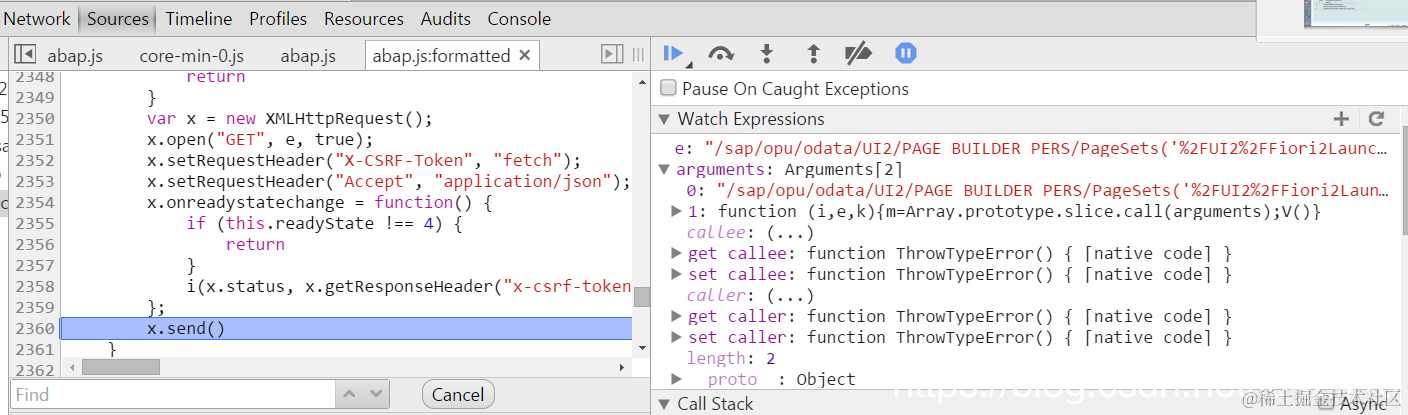Select the 'e:' watch expression row
1408x415 pixels.
tap(1030, 148)
